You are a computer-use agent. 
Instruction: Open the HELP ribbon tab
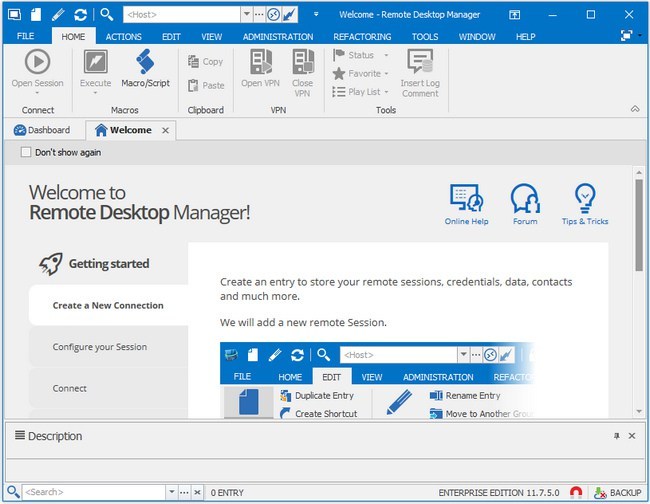(x=526, y=37)
